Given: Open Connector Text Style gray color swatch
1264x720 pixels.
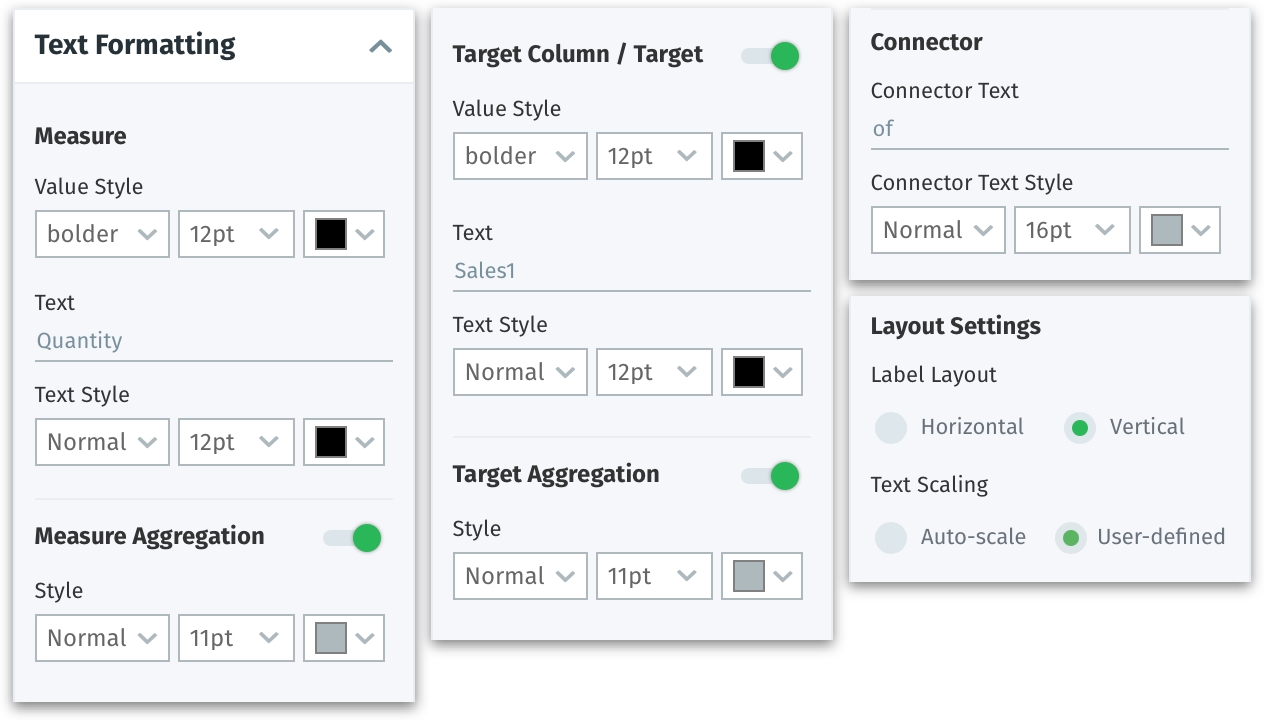Looking at the screenshot, I should (x=1180, y=230).
